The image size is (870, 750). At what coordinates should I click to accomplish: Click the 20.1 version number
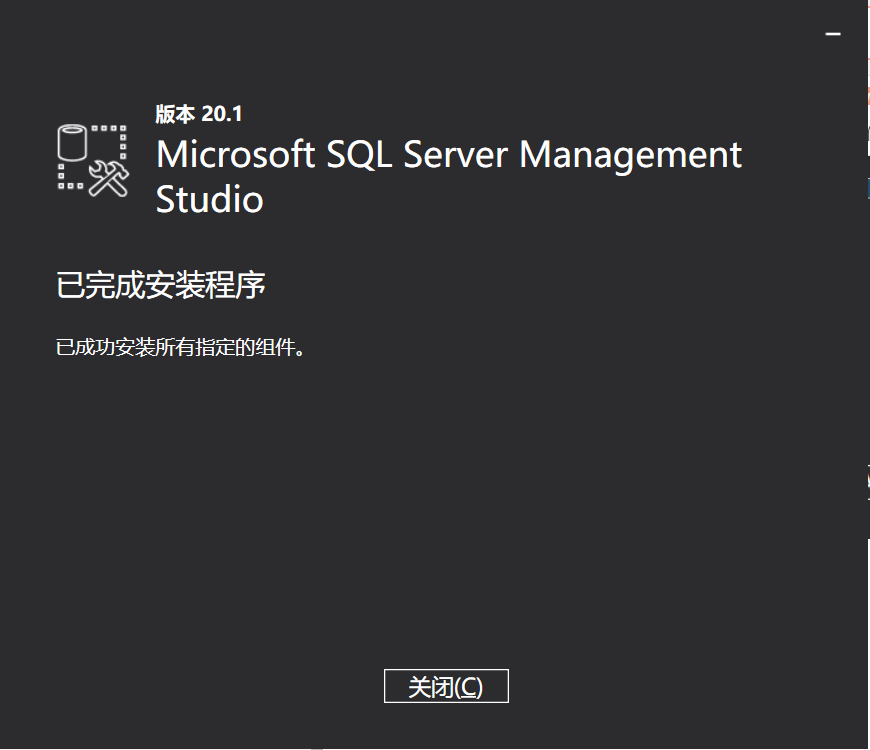point(222,114)
